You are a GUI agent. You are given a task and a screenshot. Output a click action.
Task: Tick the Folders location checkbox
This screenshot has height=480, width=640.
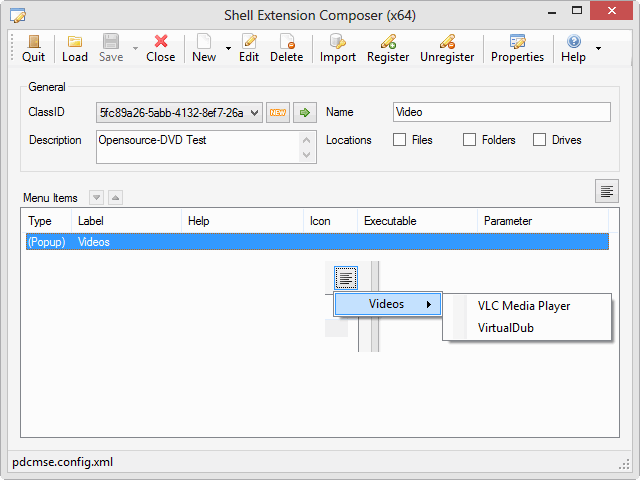pyautogui.click(x=470, y=140)
